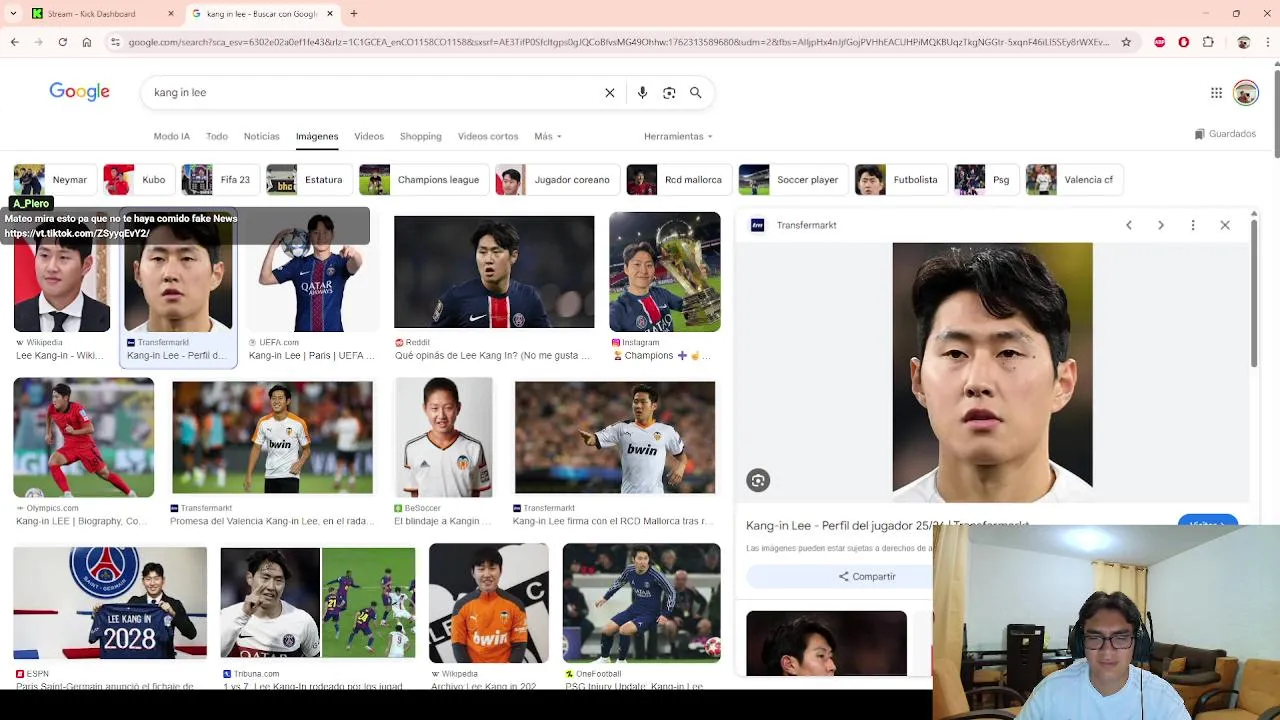This screenshot has width=1280, height=720.
Task: Expand the Más menu
Action: [548, 136]
